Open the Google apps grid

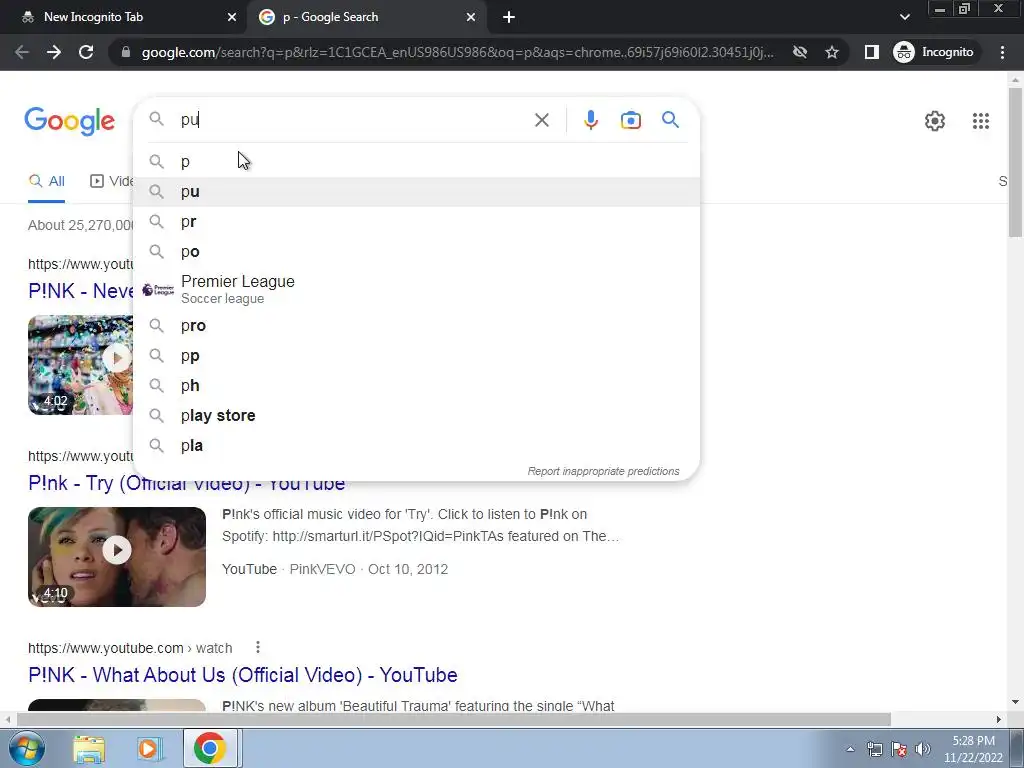tap(980, 121)
